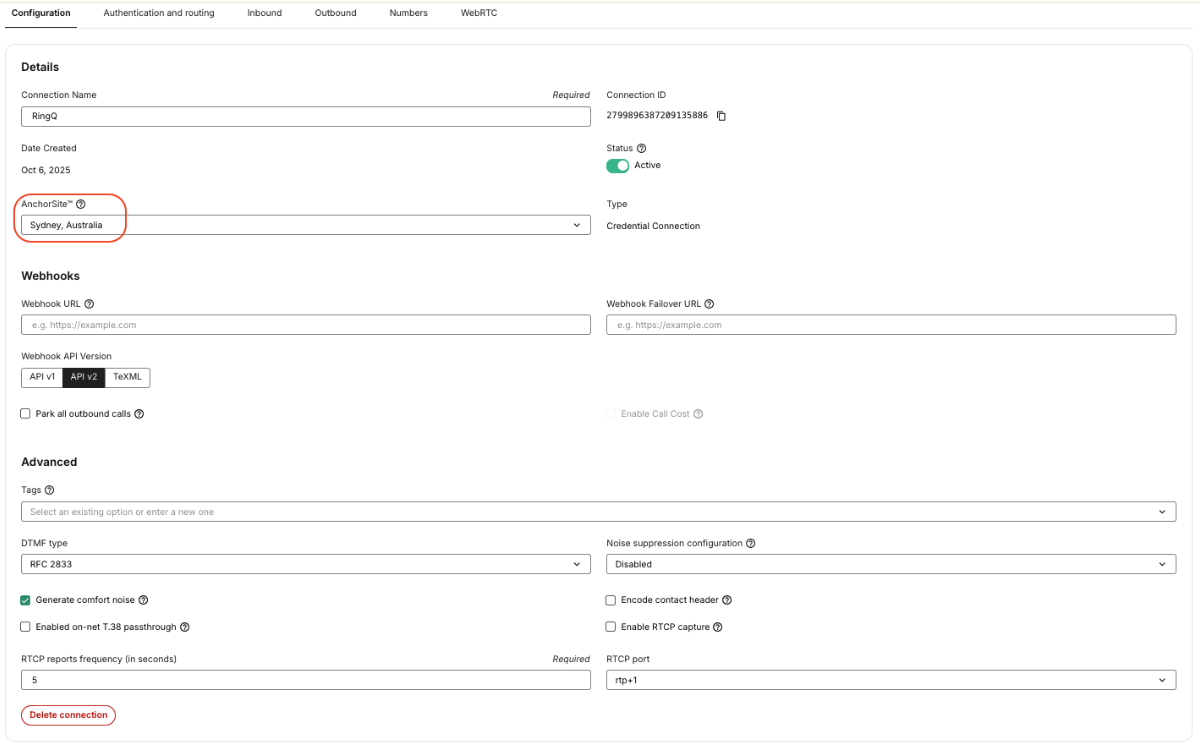Enable Park all outbound calls

(x=25, y=413)
